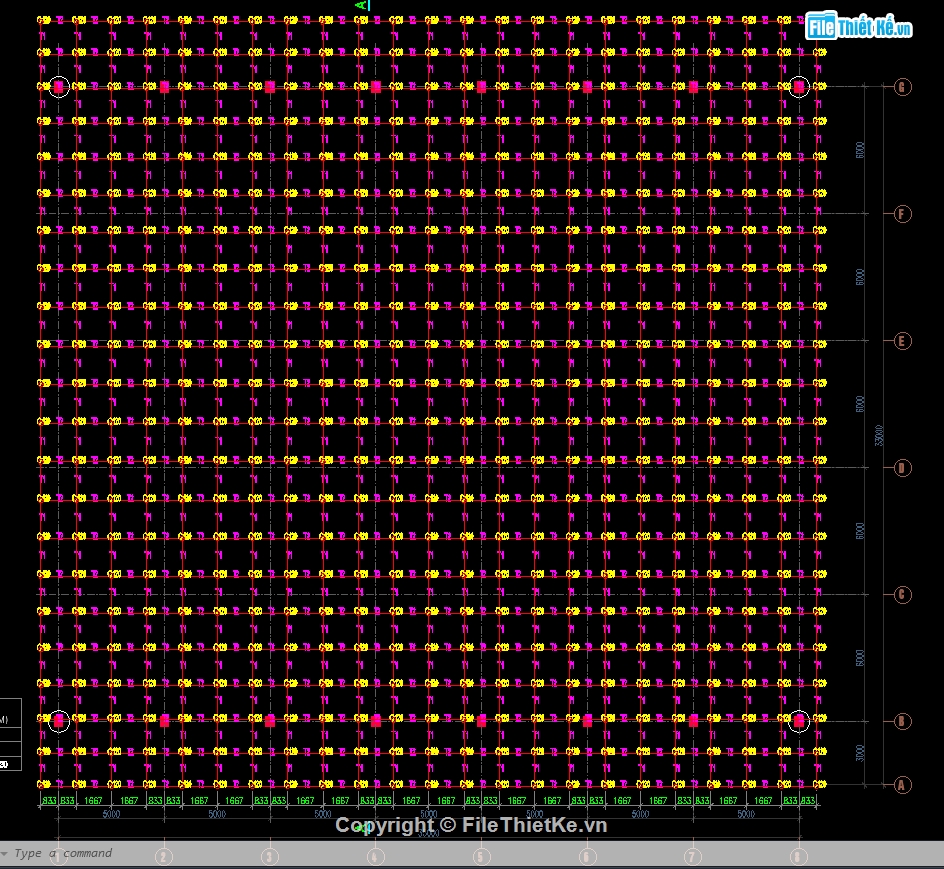Select red column marker at axis G-4
944x869 pixels.
(x=376, y=87)
